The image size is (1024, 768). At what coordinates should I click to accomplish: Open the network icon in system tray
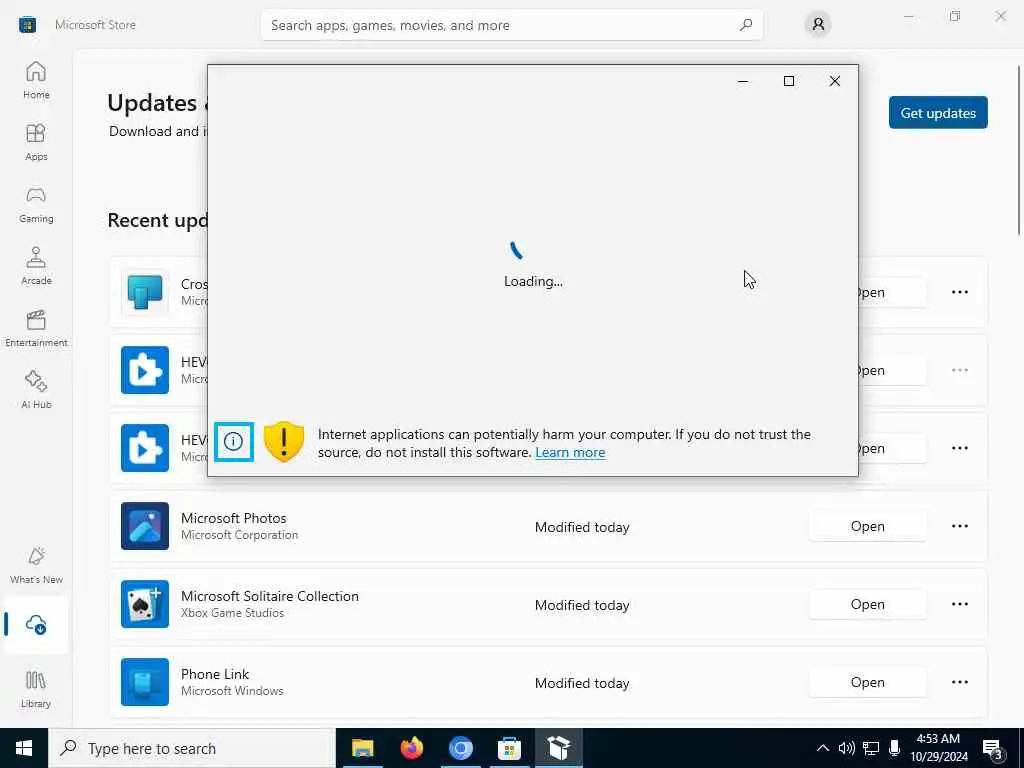coord(871,748)
